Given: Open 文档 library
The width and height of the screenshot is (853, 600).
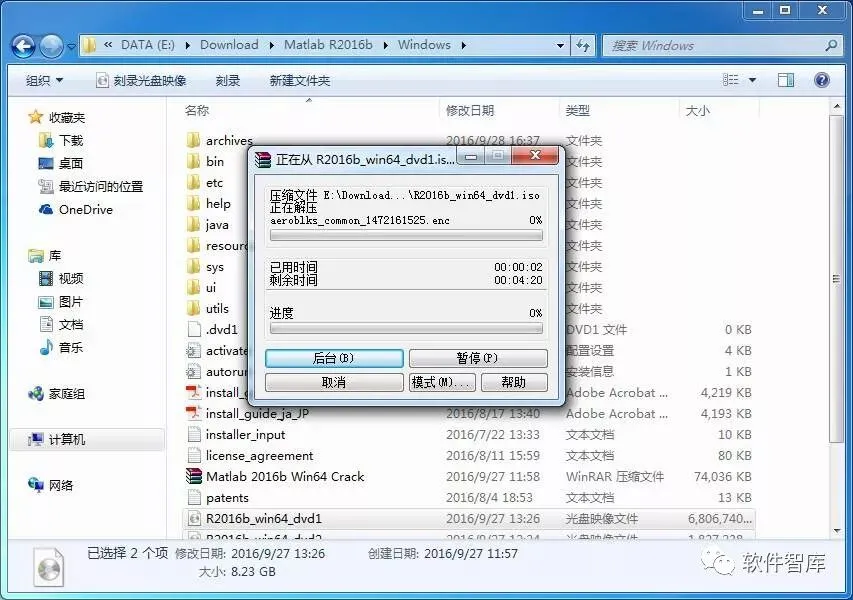Looking at the screenshot, I should [61, 325].
